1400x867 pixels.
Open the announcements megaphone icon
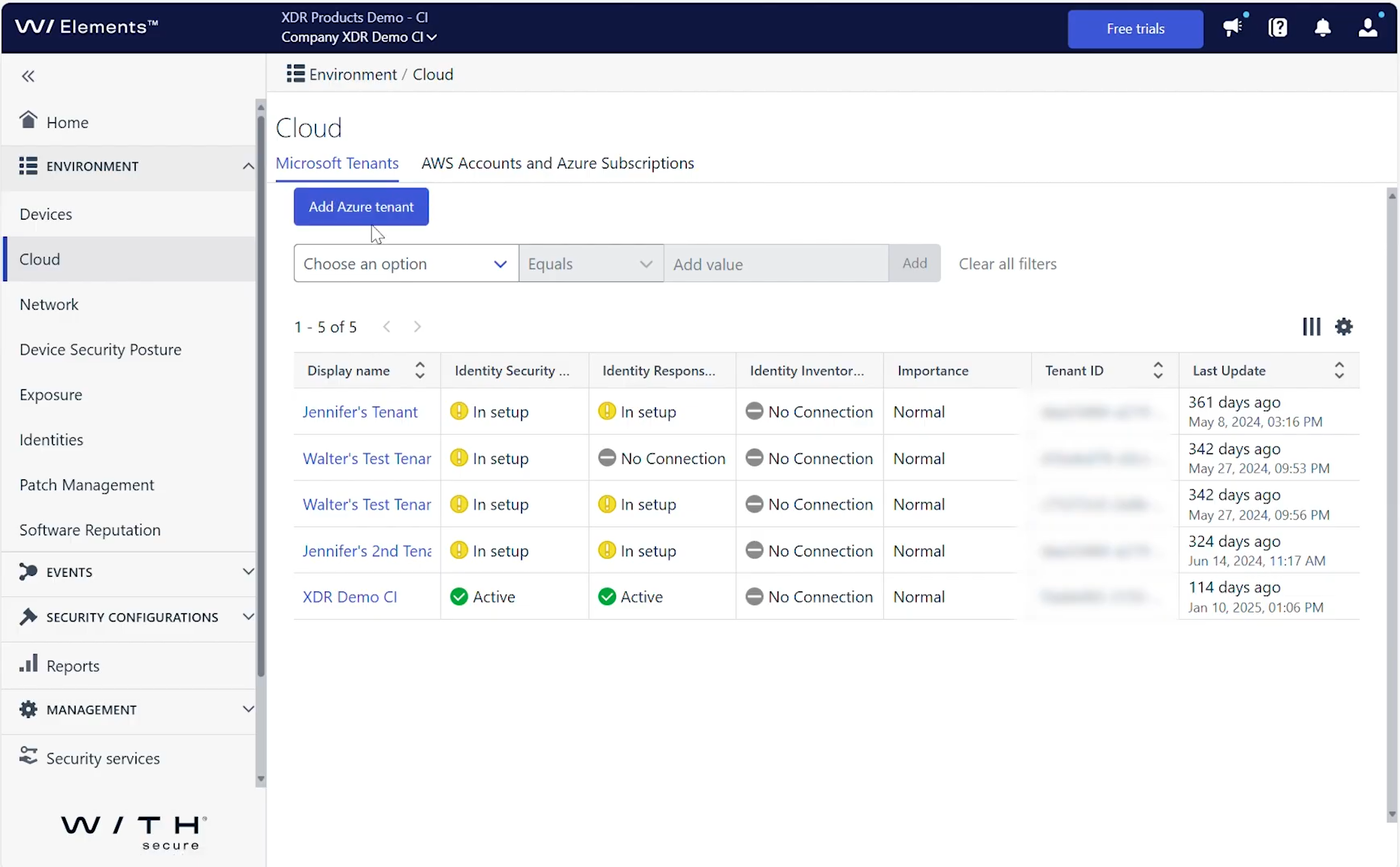pos(1233,27)
